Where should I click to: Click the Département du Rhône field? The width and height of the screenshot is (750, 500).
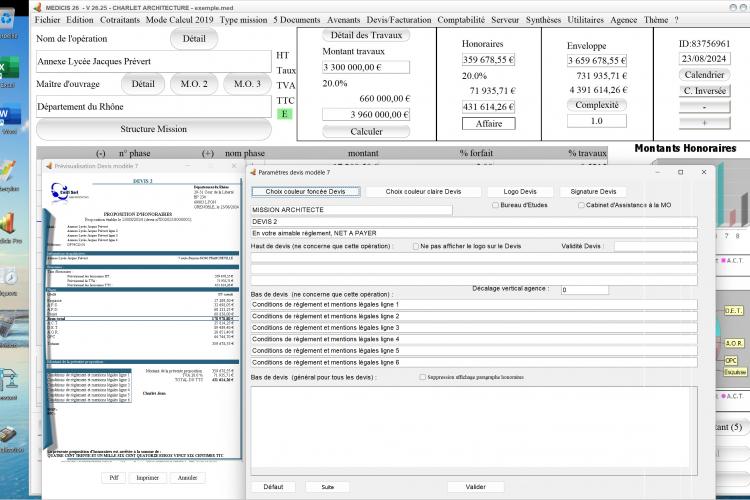click(154, 107)
